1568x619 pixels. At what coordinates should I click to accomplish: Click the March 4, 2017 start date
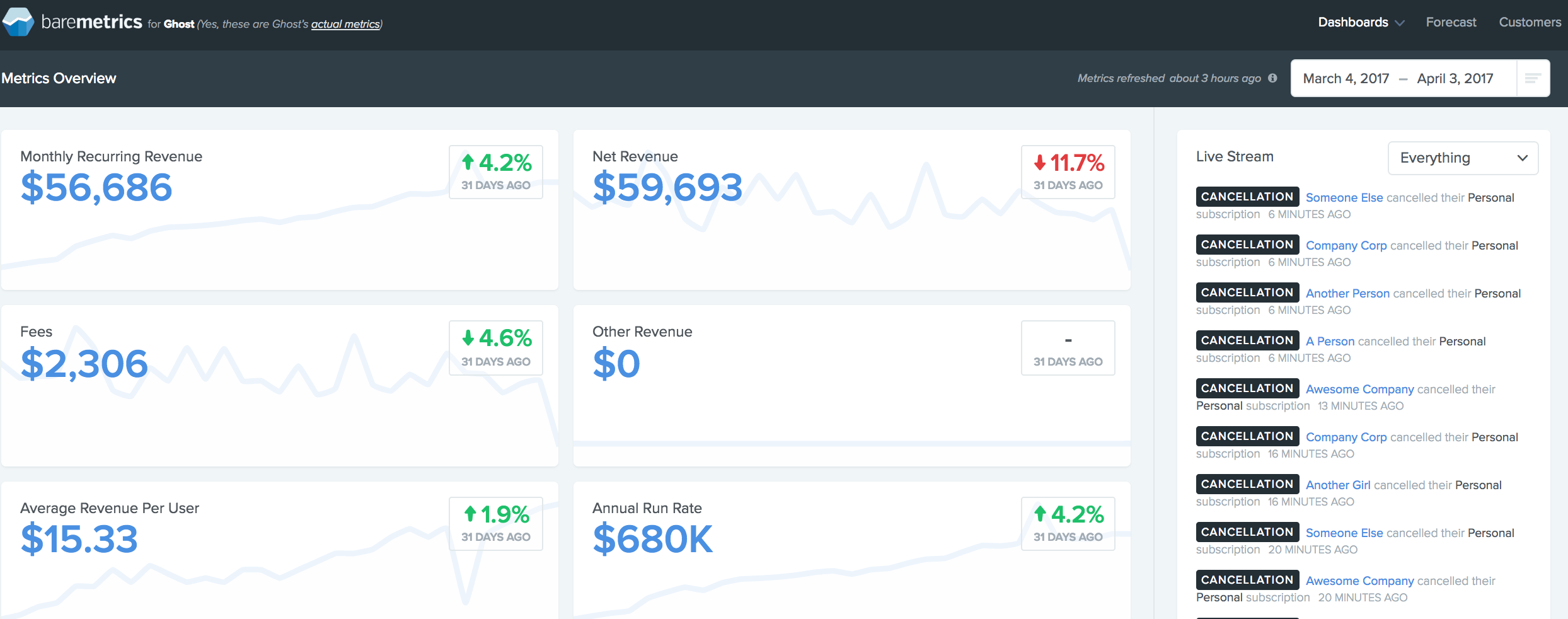[x=1346, y=78]
